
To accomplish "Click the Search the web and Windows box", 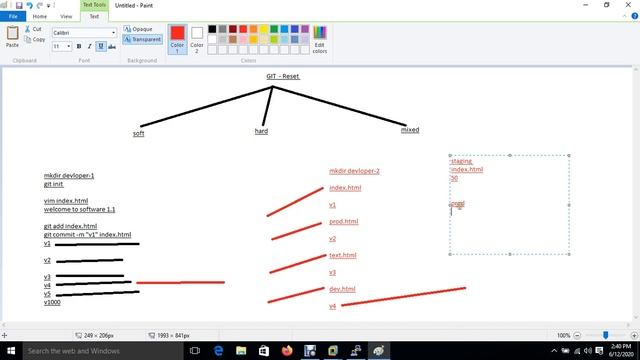I will (x=103, y=351).
